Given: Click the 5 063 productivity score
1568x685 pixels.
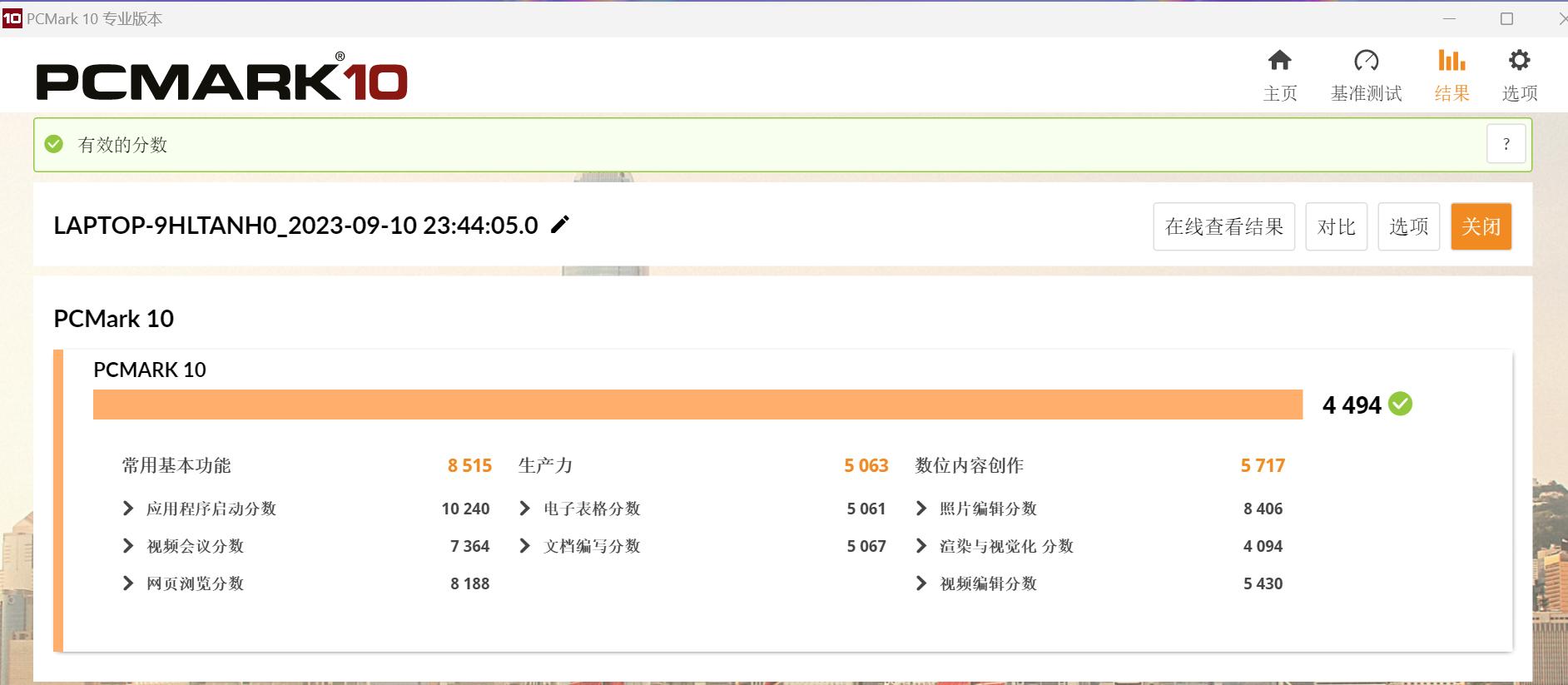Looking at the screenshot, I should click(866, 465).
